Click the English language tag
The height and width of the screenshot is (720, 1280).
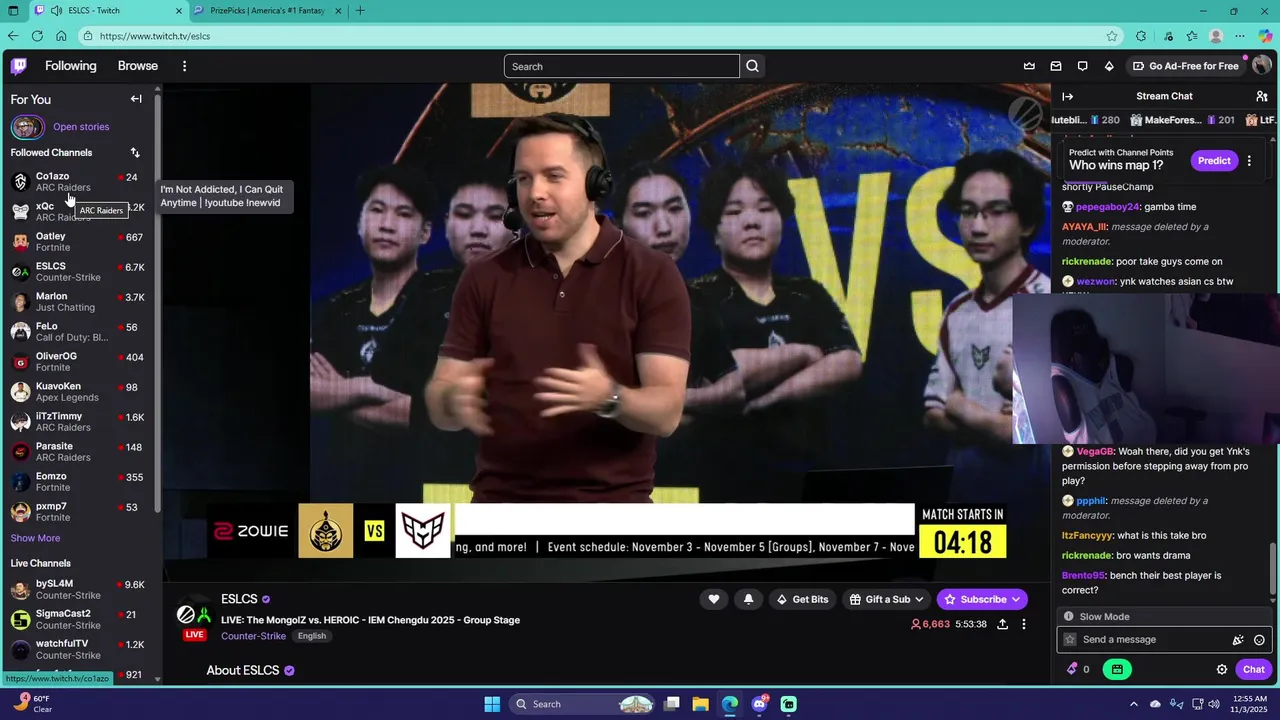pos(311,636)
